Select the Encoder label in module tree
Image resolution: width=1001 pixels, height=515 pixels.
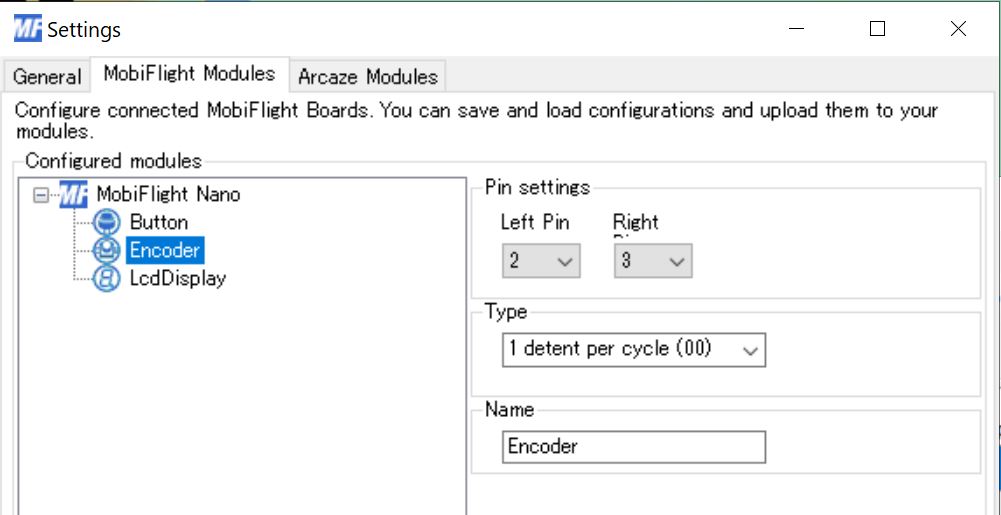coord(165,250)
